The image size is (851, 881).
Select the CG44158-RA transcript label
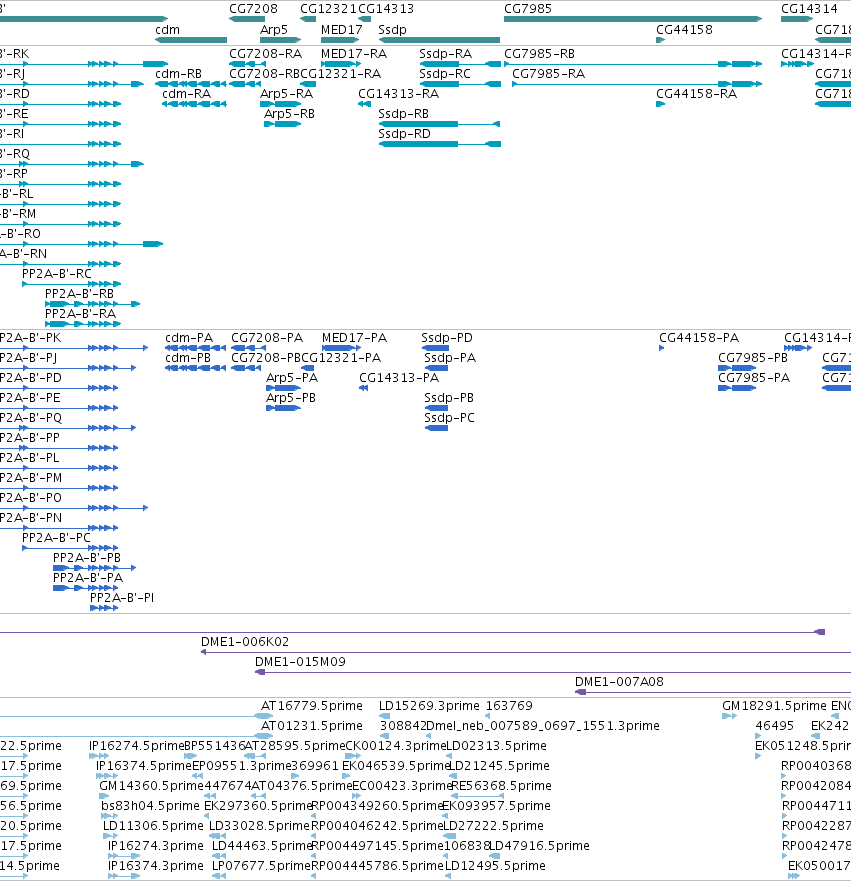[x=697, y=94]
